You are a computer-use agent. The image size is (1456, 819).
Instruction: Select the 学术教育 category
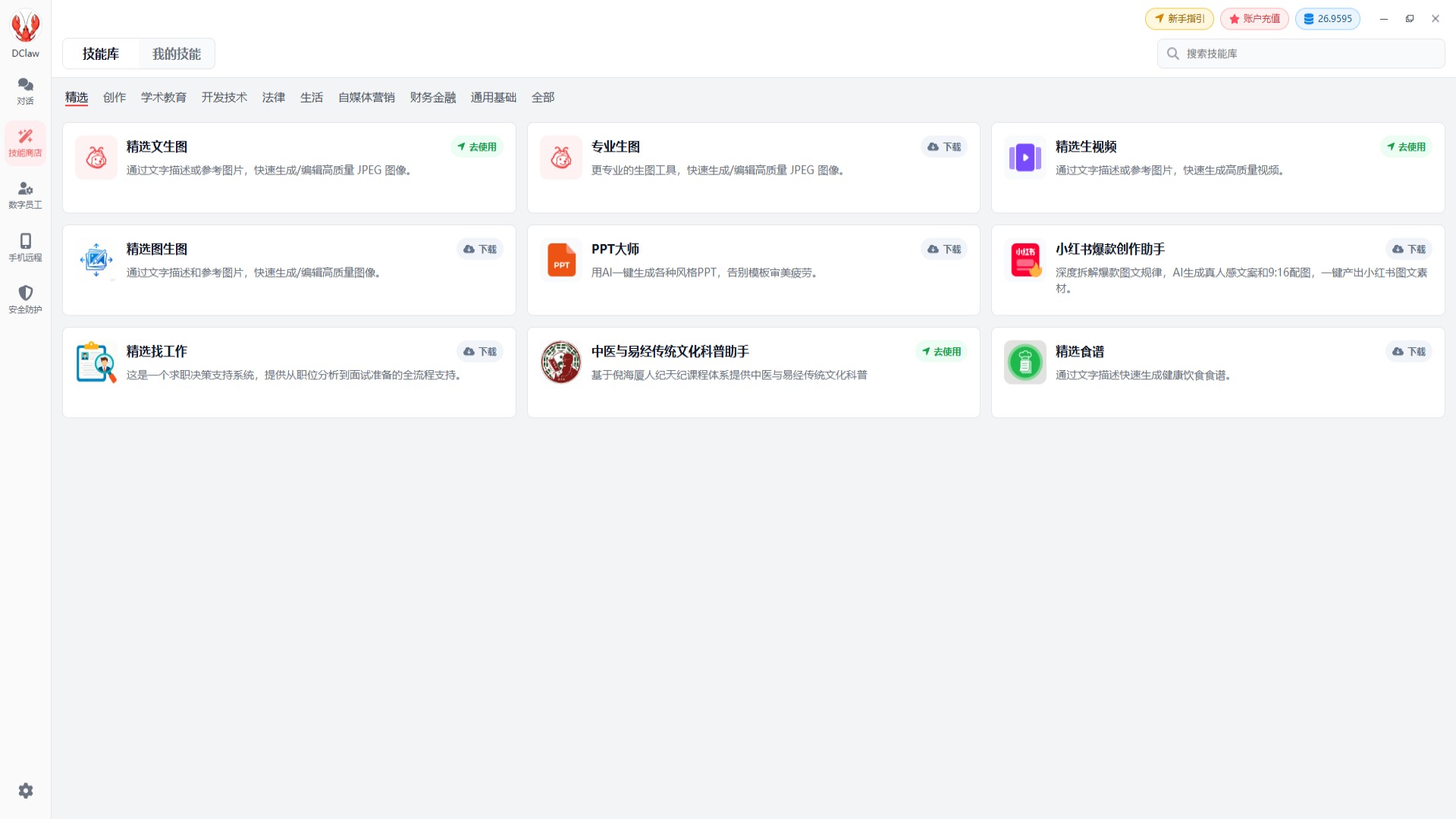(x=164, y=97)
